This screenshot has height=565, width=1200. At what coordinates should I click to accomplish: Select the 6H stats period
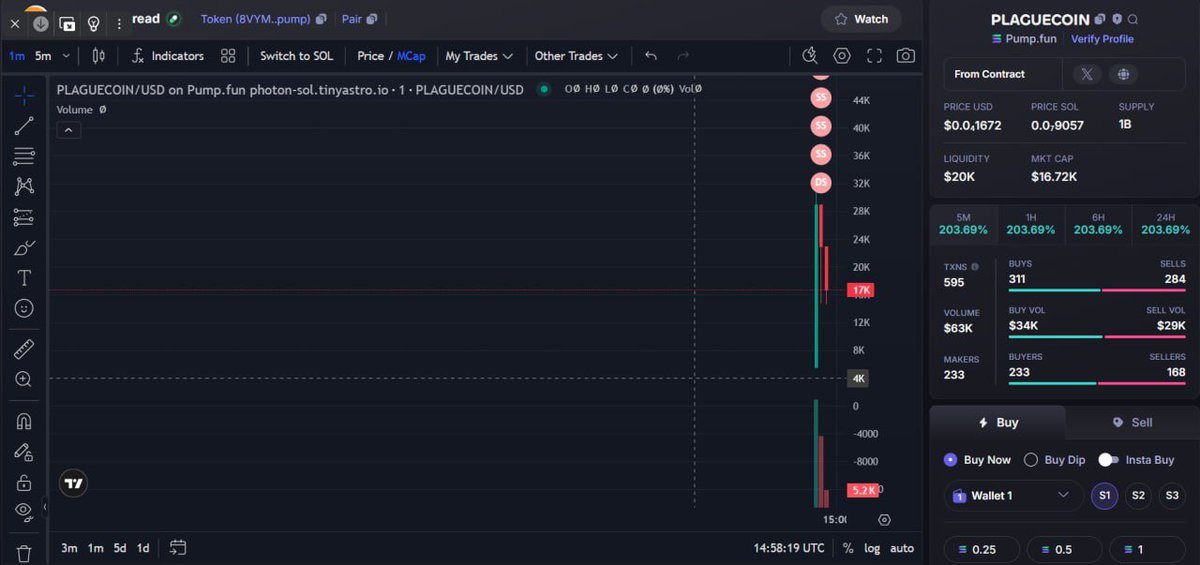tap(1098, 223)
